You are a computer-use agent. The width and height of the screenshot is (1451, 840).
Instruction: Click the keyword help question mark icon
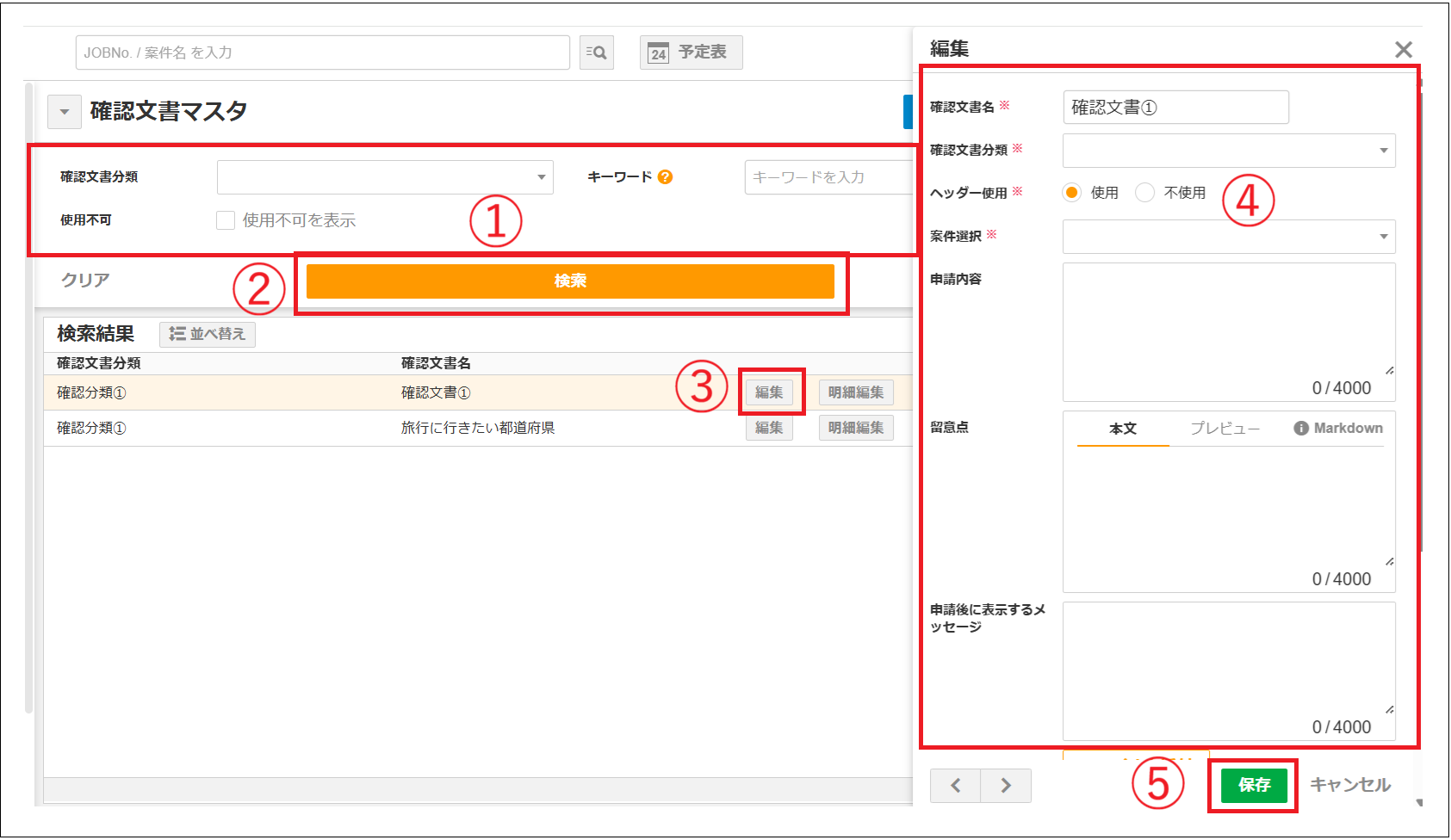pos(665,176)
